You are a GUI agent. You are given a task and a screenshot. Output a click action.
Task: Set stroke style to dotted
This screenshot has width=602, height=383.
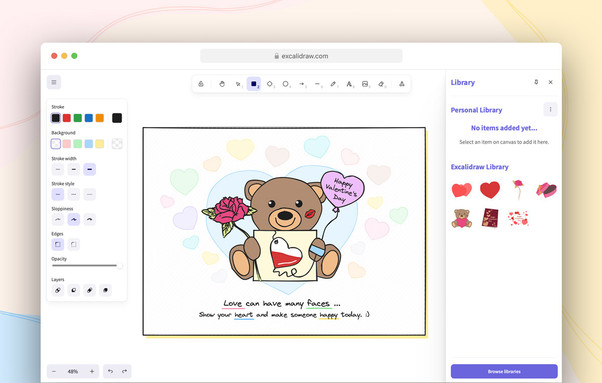[x=89, y=194]
